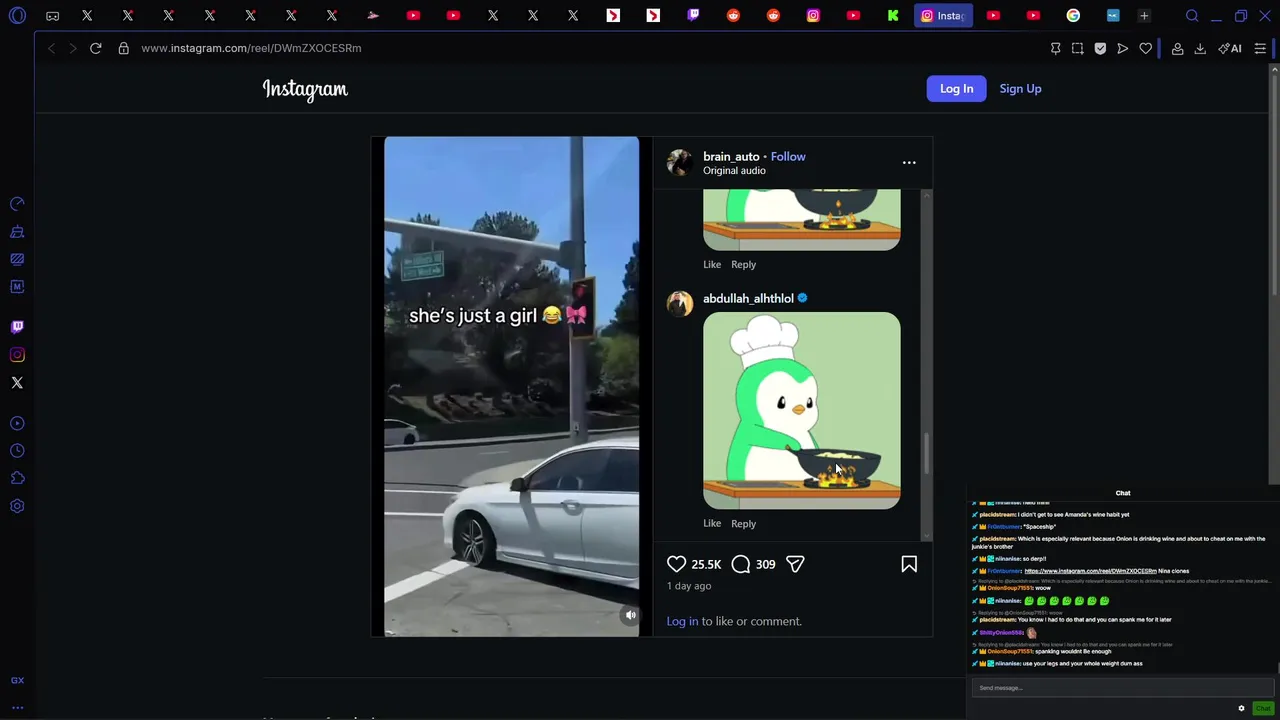Open the Opera GX main menu logo

tap(17, 16)
